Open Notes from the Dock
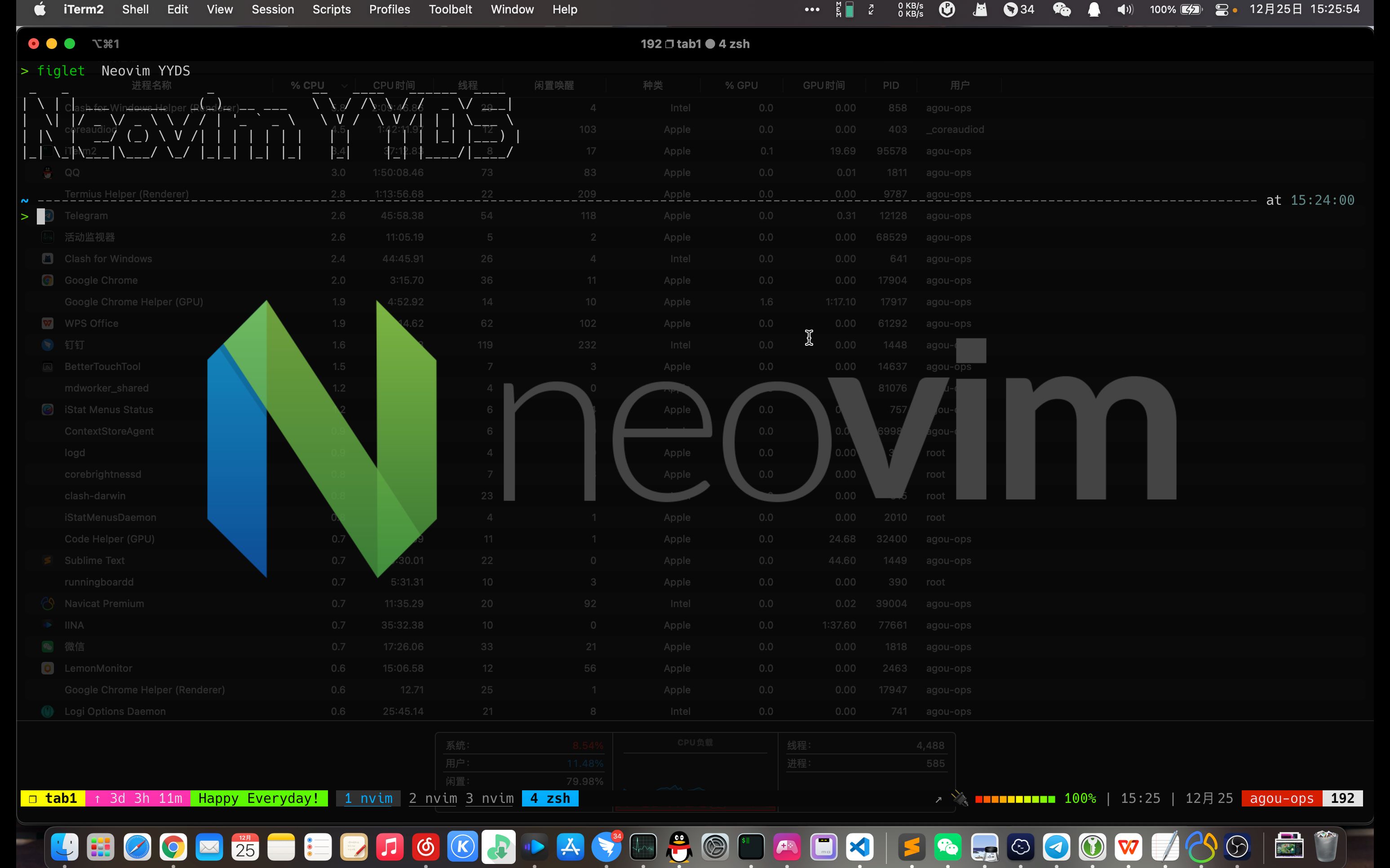Image resolution: width=1390 pixels, height=868 pixels. 281,847
